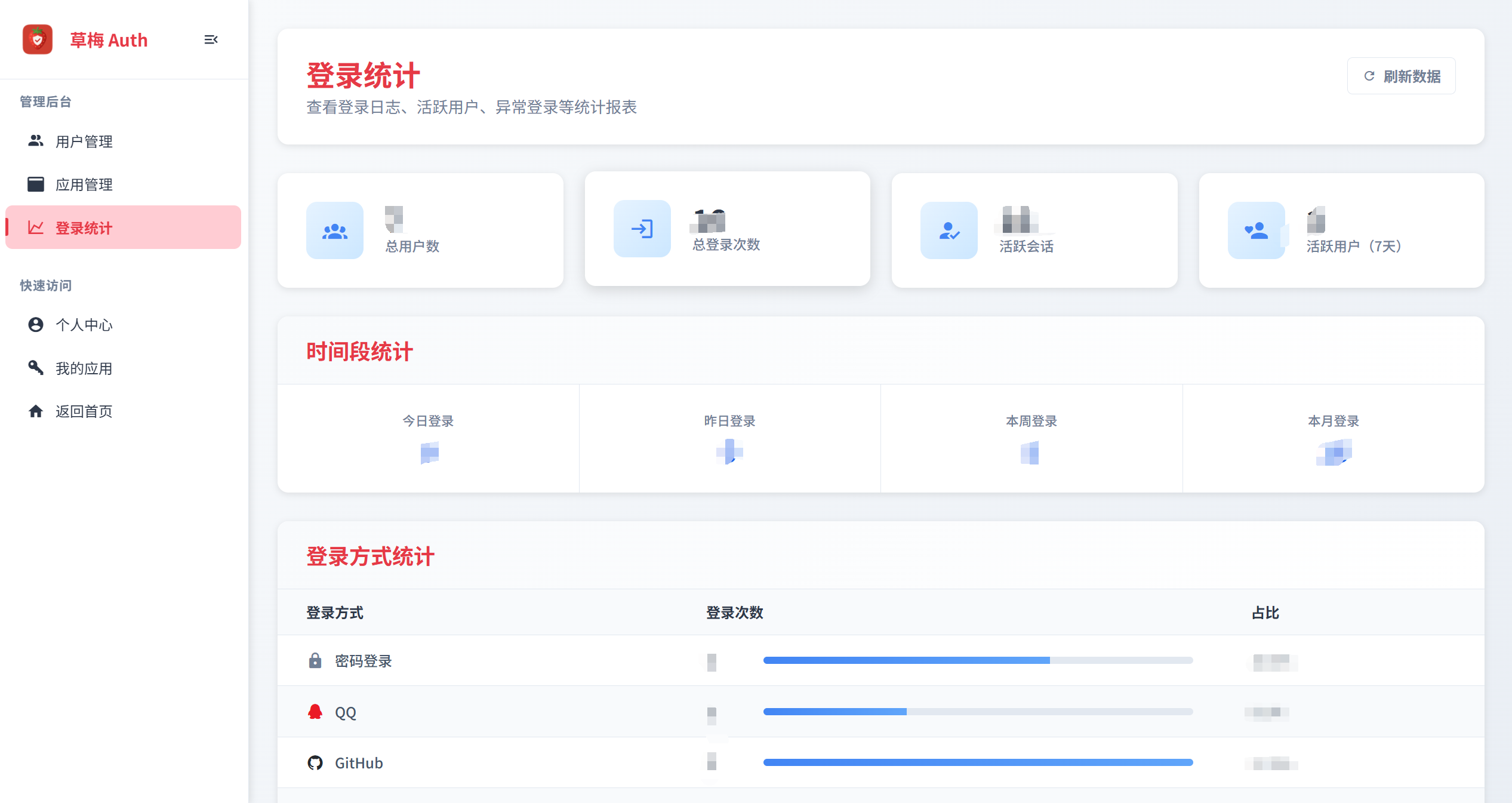Click the QQ penguin icon

click(x=315, y=712)
